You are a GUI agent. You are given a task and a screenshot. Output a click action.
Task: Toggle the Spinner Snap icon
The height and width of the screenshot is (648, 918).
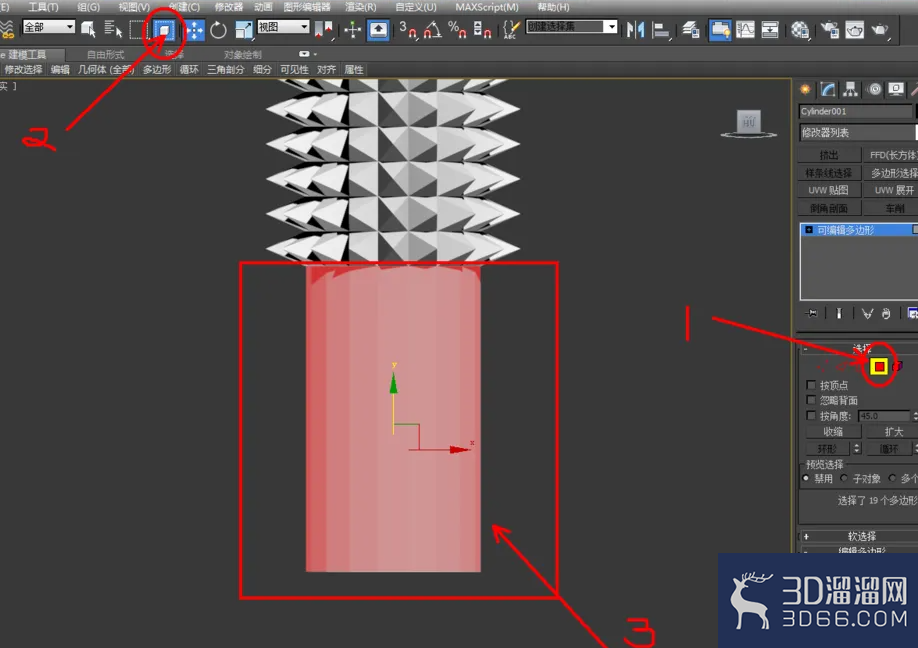tap(482, 29)
